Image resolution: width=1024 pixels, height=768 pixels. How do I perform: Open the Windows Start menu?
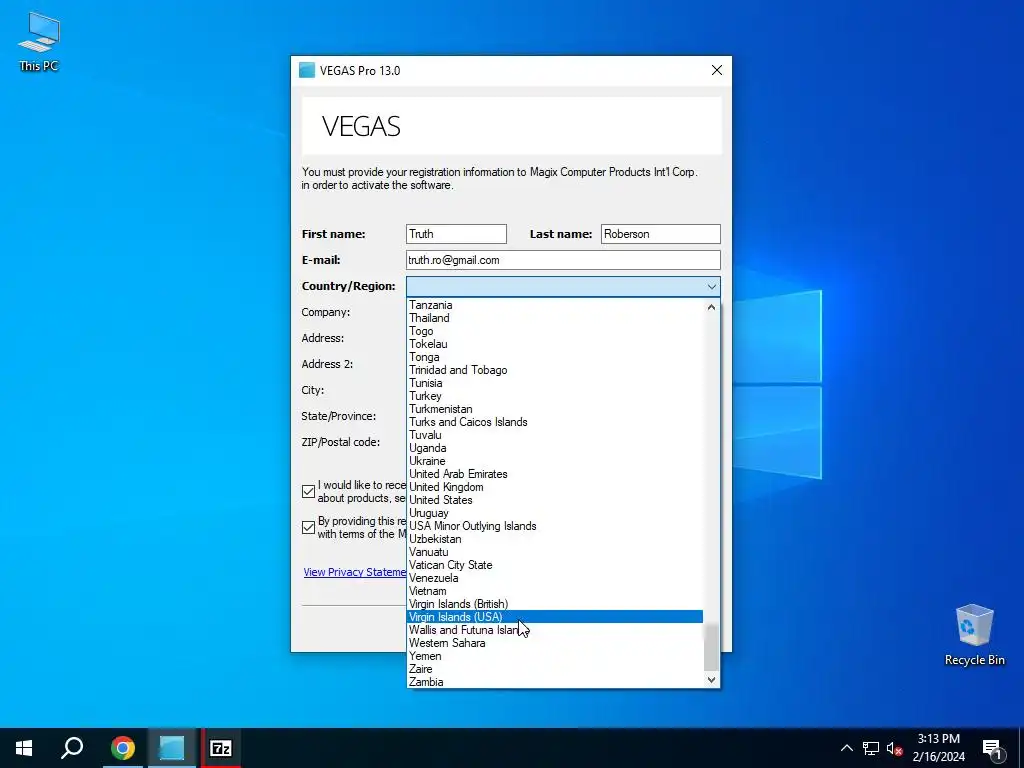pos(24,748)
